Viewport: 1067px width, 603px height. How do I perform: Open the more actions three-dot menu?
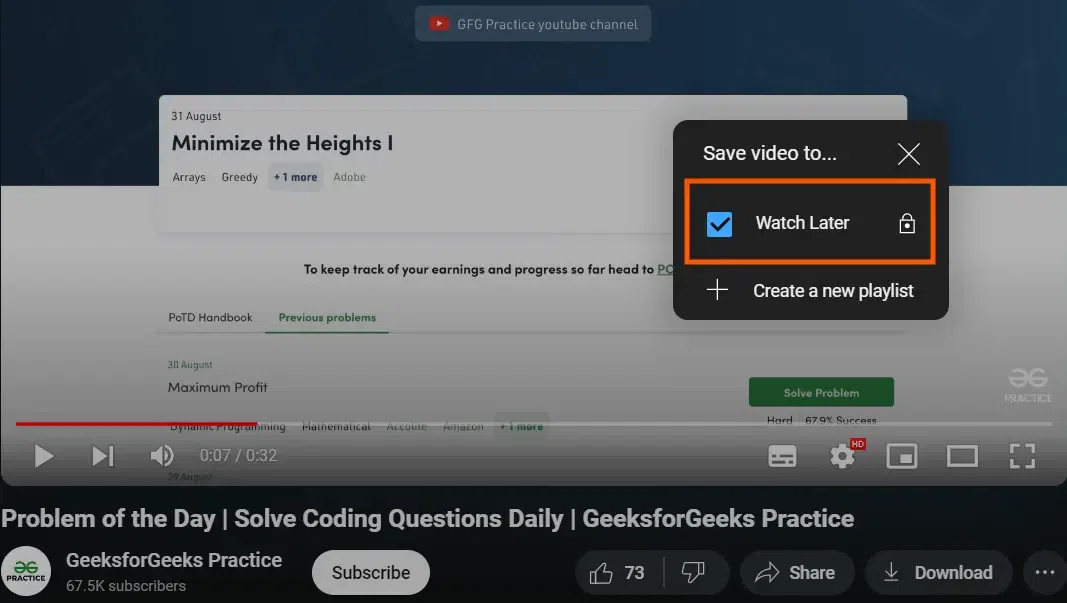click(1045, 572)
